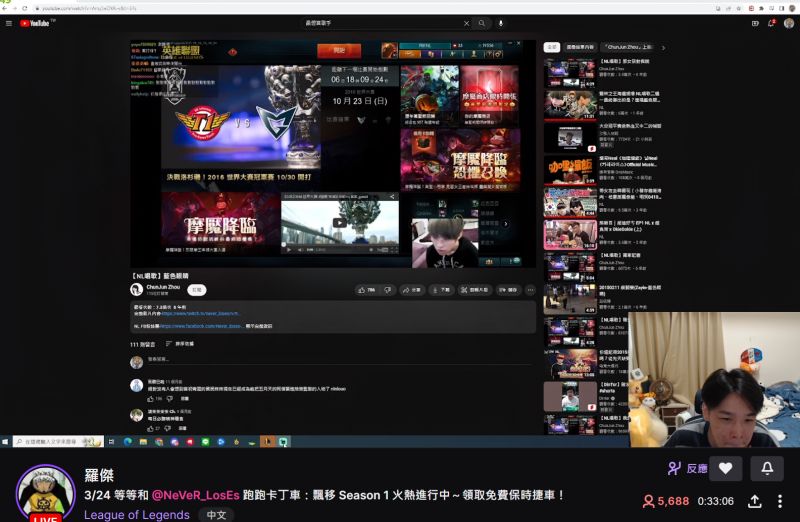This screenshot has width=800, height=522.
Task: Open the ChunJun Zhou channel avatar
Action: [x=136, y=290]
